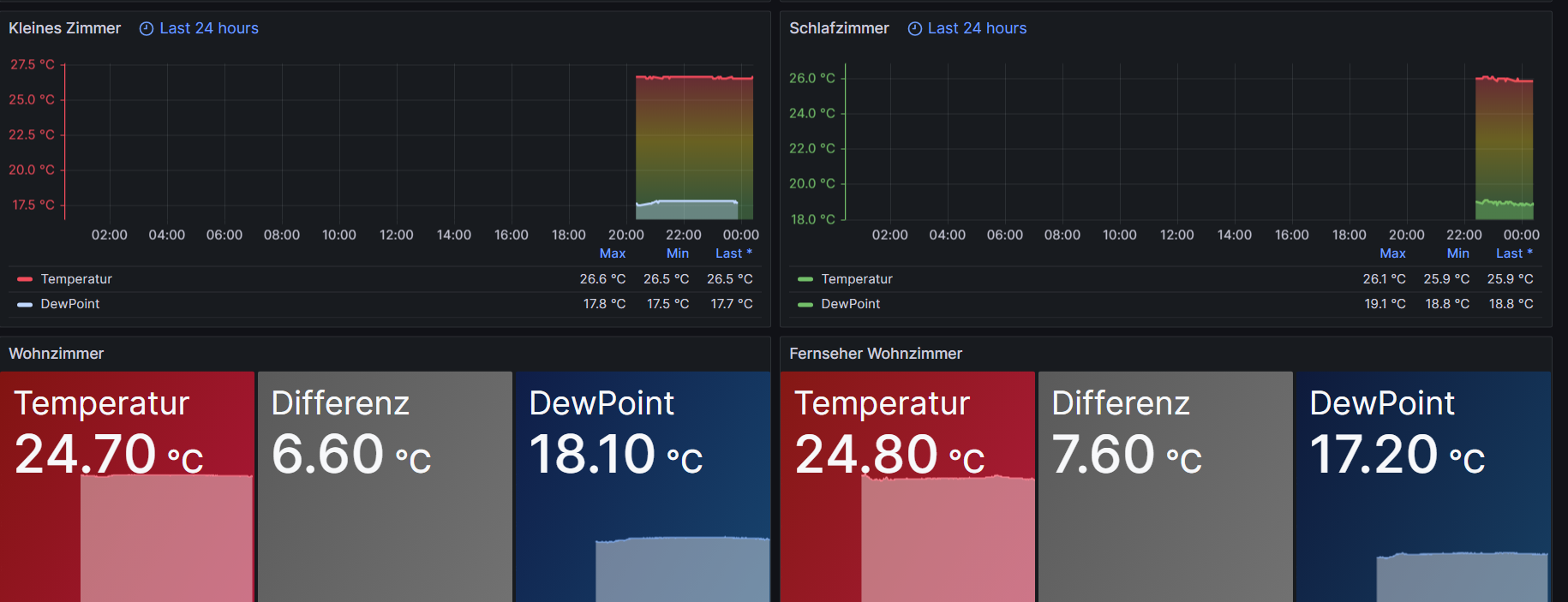The height and width of the screenshot is (602, 1568).
Task: Click the 22.0 °C axis label in Schlafzimmer
Action: click(x=812, y=148)
